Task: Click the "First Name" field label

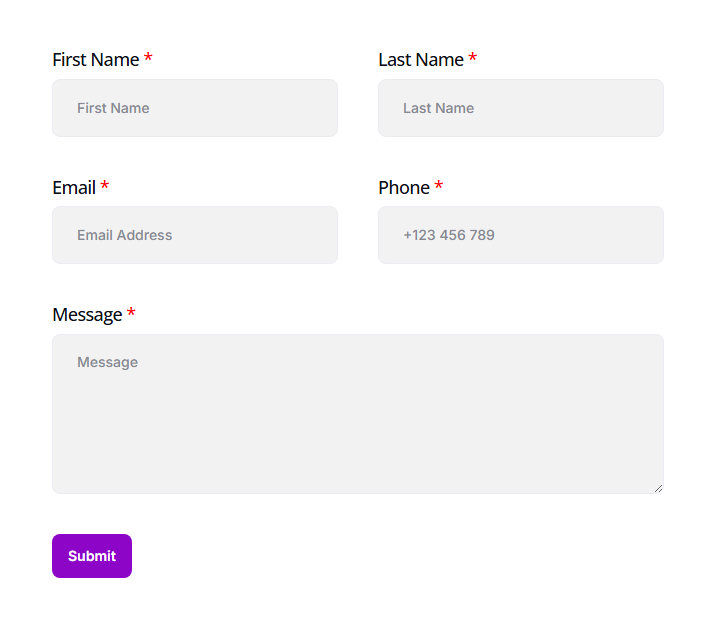Action: pyautogui.click(x=96, y=60)
